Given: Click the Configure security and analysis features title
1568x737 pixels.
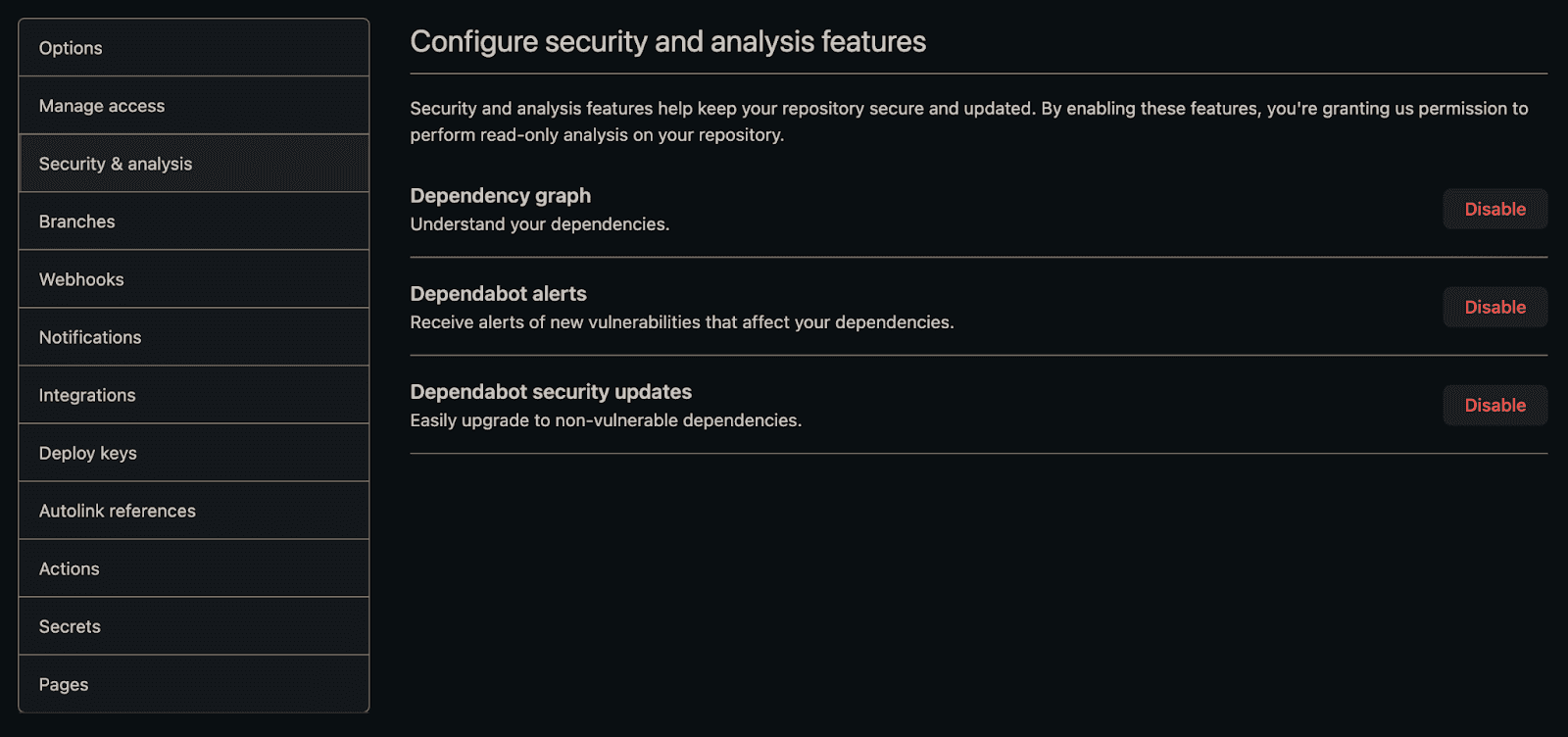Looking at the screenshot, I should coord(667,42).
